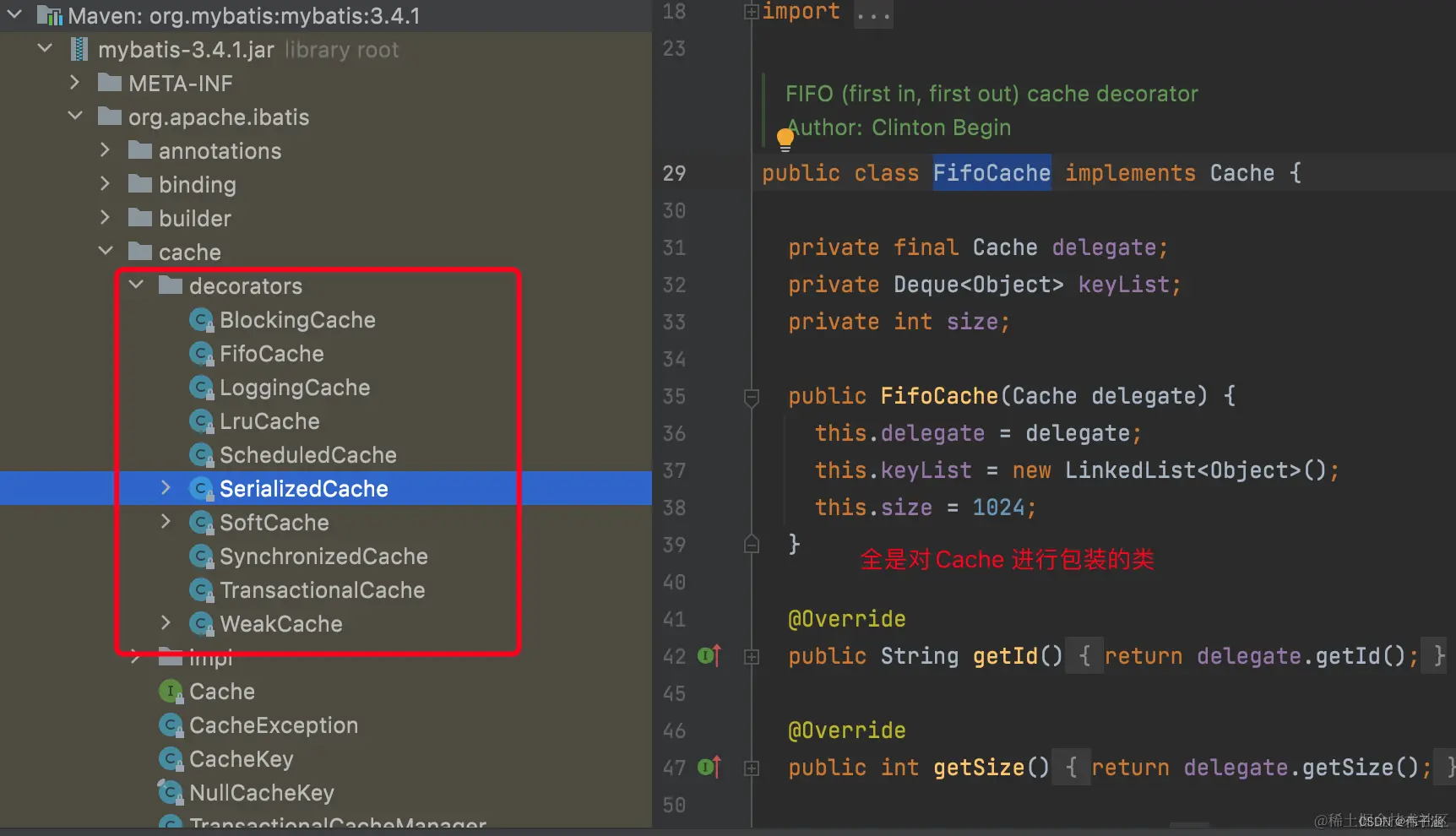This screenshot has height=836, width=1456.
Task: Collapse the decorators package
Action: pos(136,285)
